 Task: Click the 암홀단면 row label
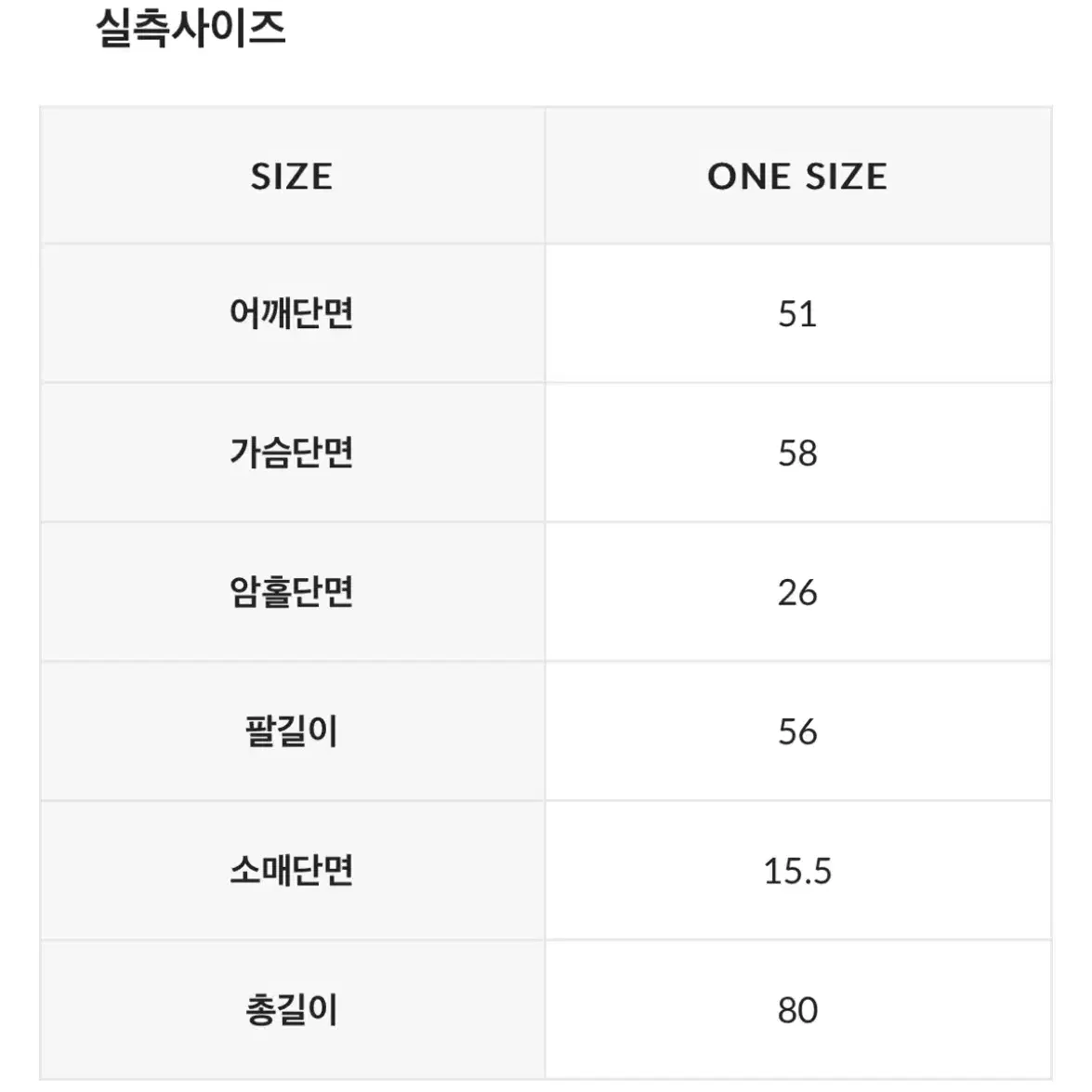click(x=292, y=592)
